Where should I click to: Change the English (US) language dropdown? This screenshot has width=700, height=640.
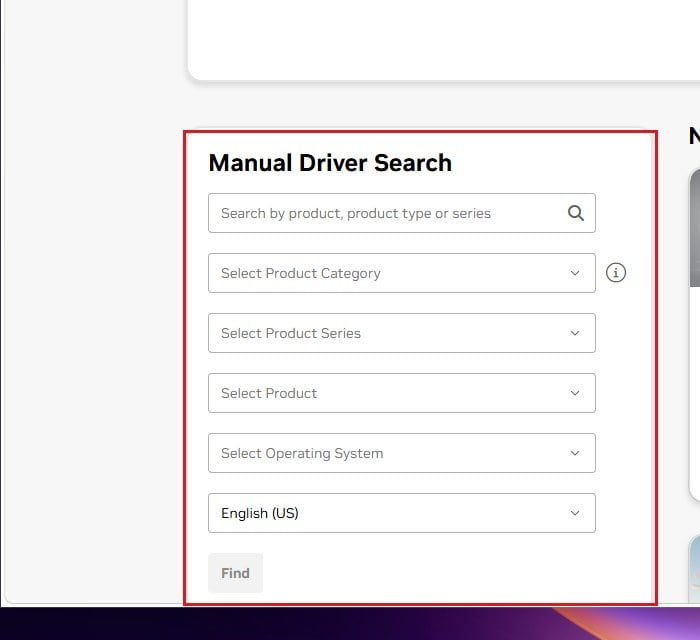click(x=401, y=513)
